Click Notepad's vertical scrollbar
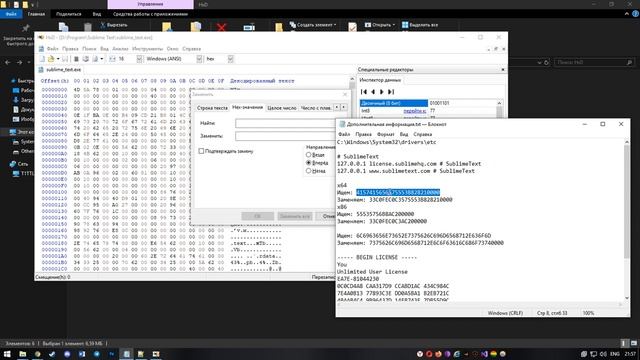This screenshot has height=360, width=640. pyautogui.click(x=626, y=220)
